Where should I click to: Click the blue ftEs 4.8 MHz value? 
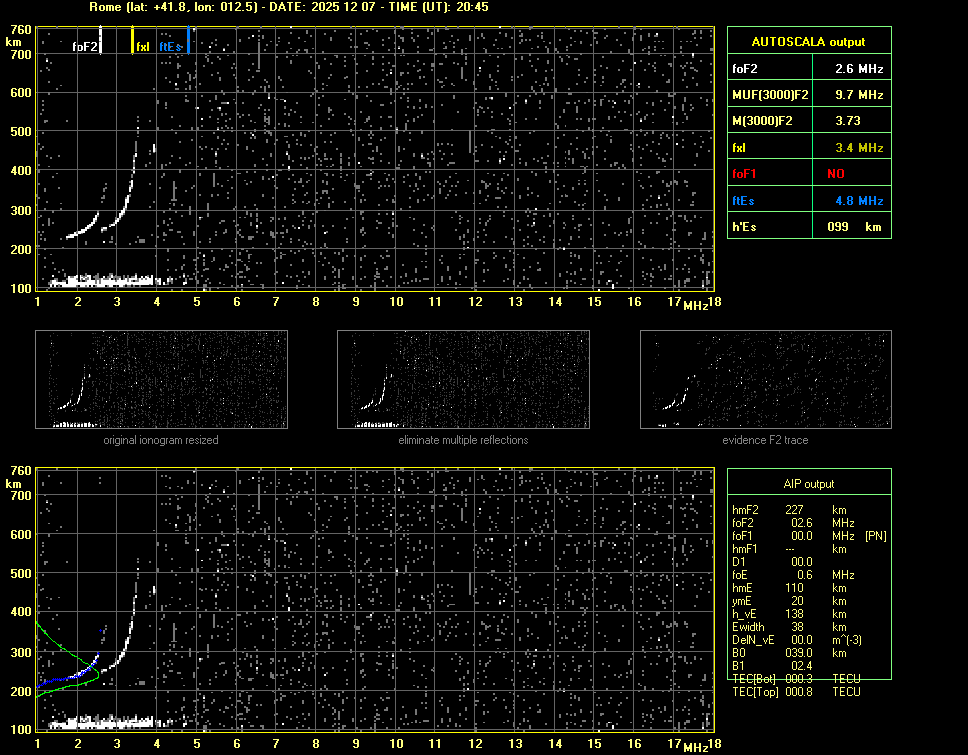click(x=859, y=201)
